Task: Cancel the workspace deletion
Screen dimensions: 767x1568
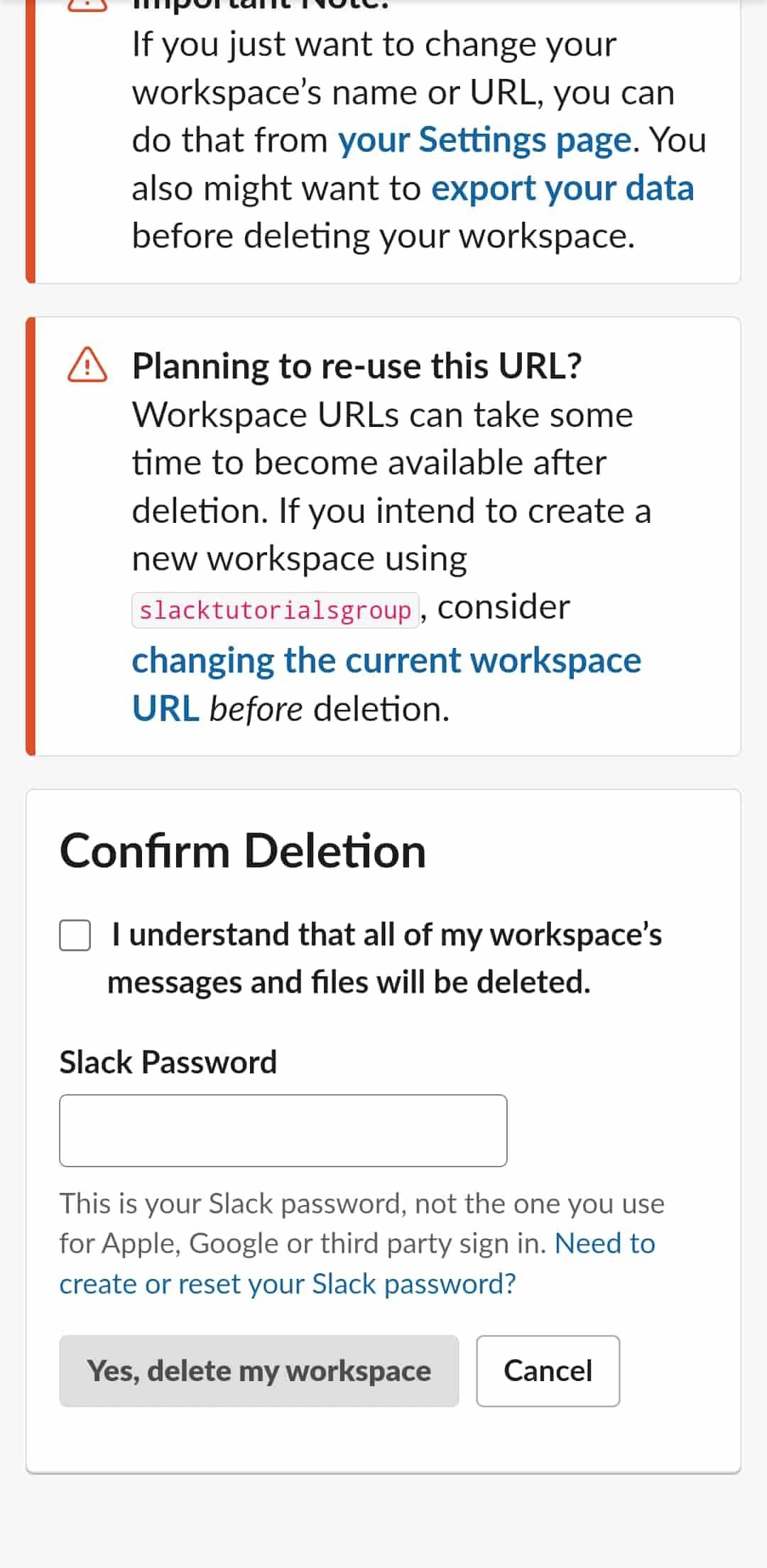Action: pyautogui.click(x=548, y=1370)
